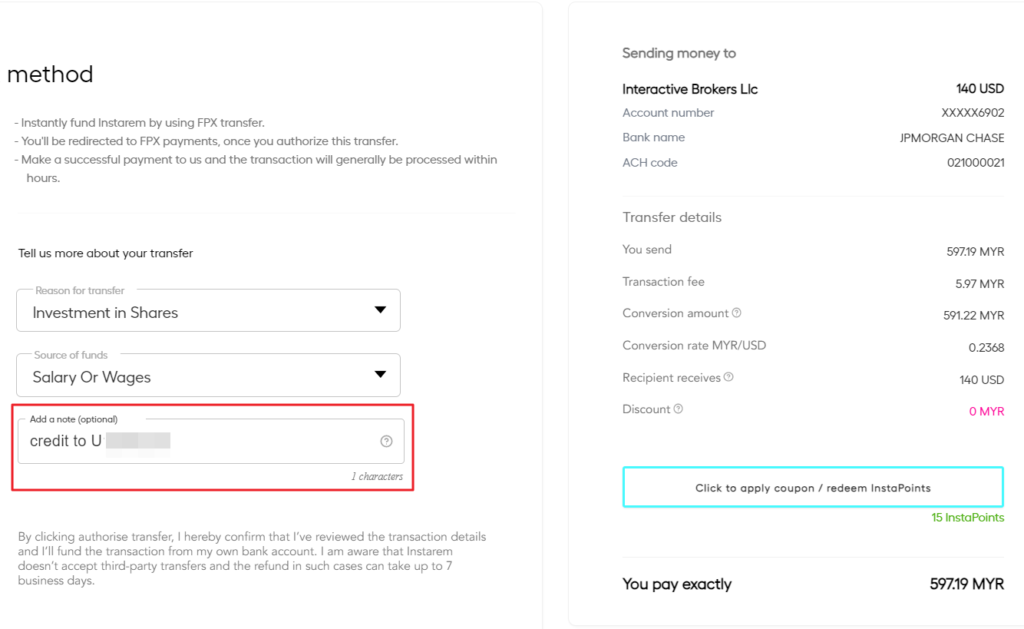This screenshot has width=1024, height=629.
Task: Expand the Source of funds dropdown arrow
Action: 380,374
